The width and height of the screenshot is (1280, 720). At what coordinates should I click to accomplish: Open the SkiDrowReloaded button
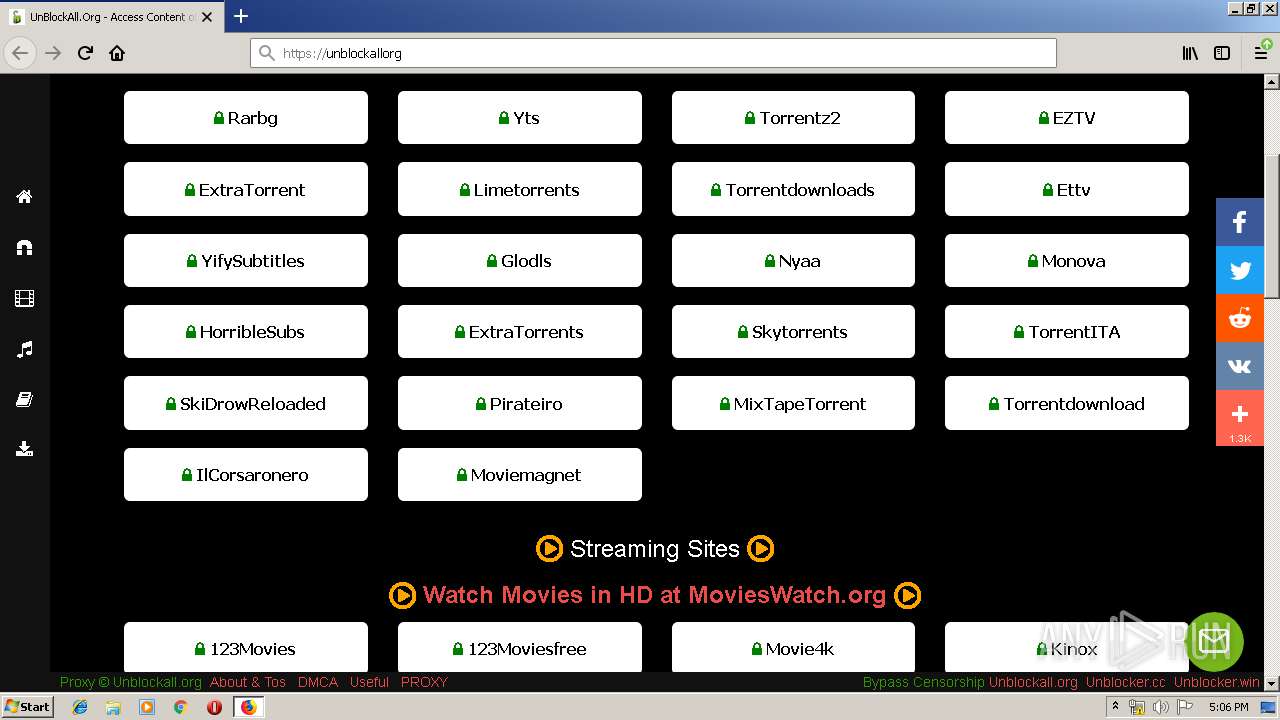246,404
